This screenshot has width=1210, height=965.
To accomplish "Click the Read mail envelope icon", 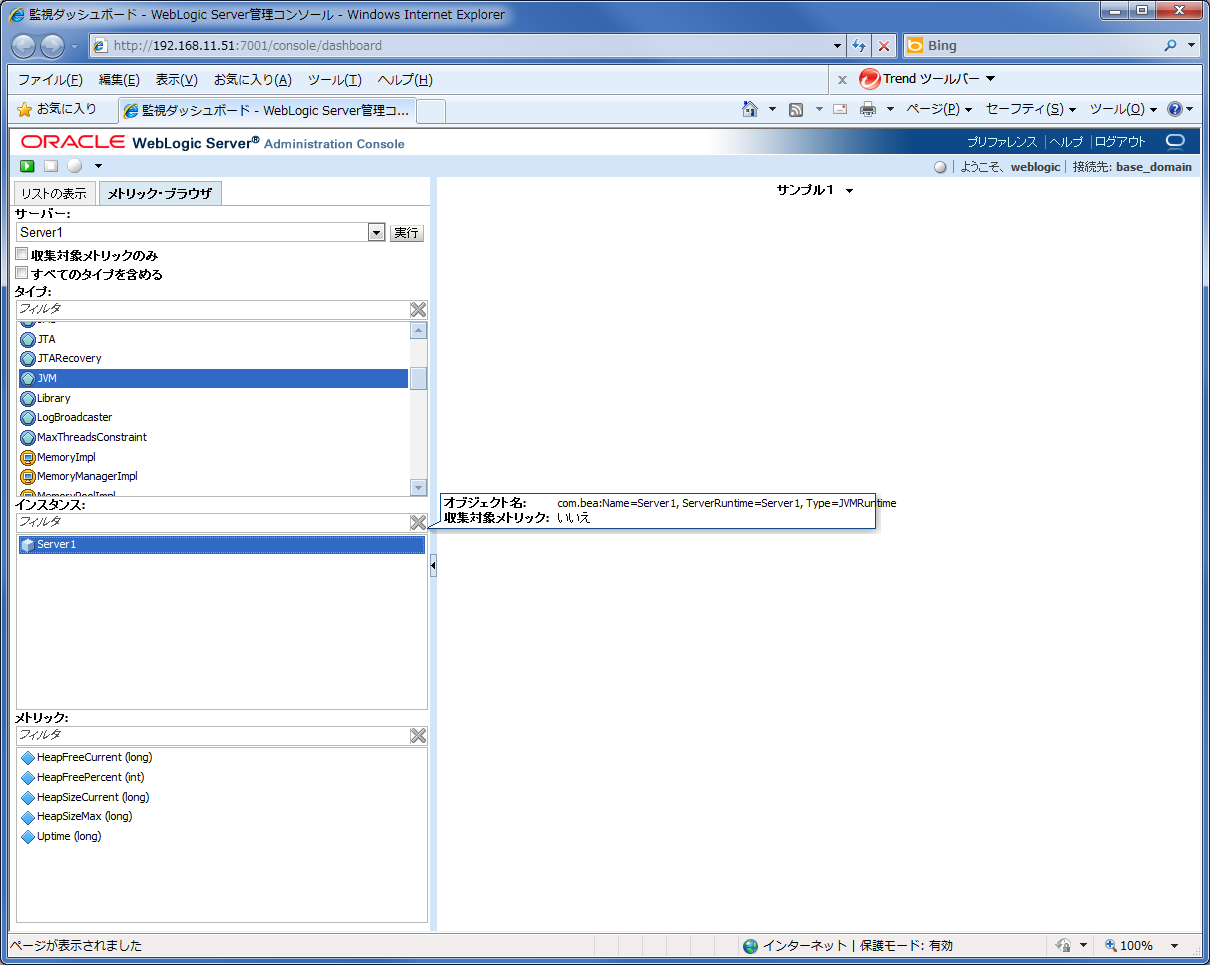I will coord(840,109).
